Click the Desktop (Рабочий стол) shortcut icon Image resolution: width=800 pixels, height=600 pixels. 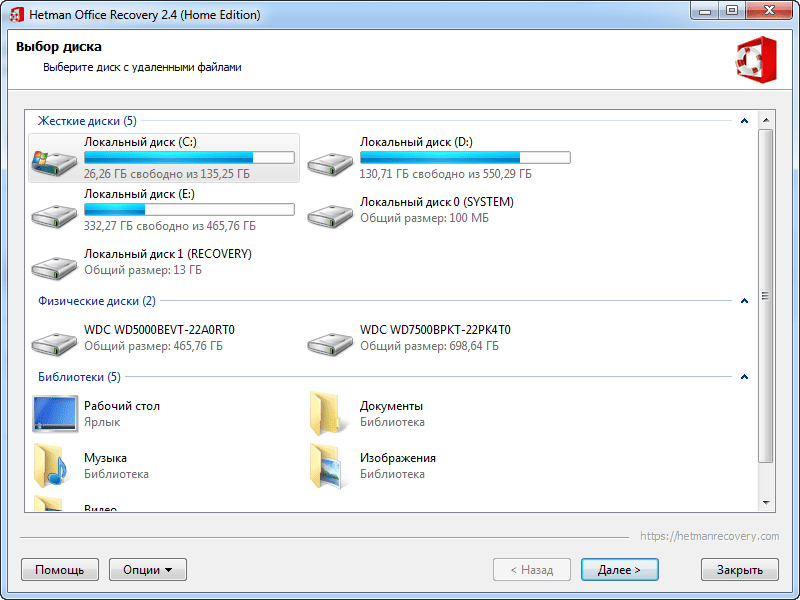[x=54, y=414]
